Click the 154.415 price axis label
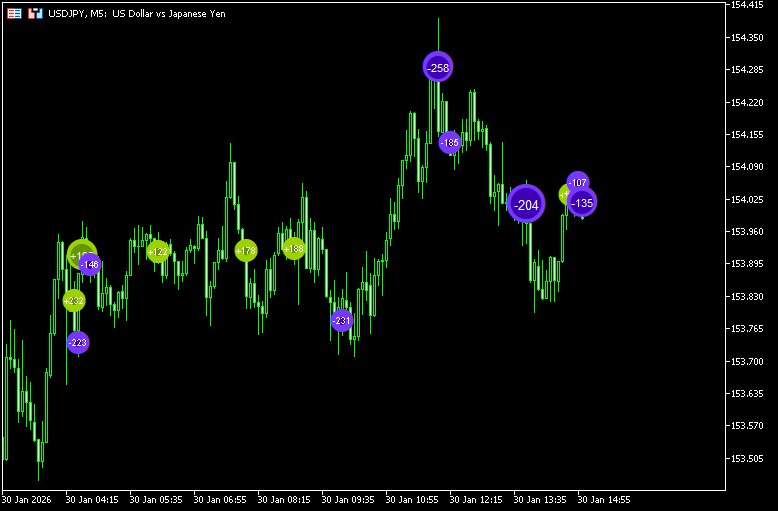This screenshot has height=511, width=778. (748, 5)
